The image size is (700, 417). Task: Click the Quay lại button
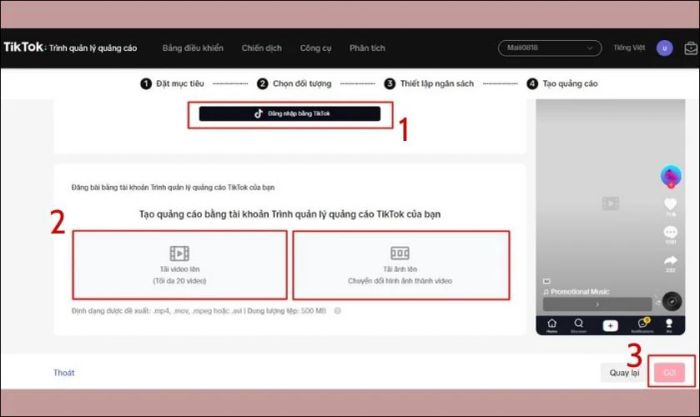624,372
